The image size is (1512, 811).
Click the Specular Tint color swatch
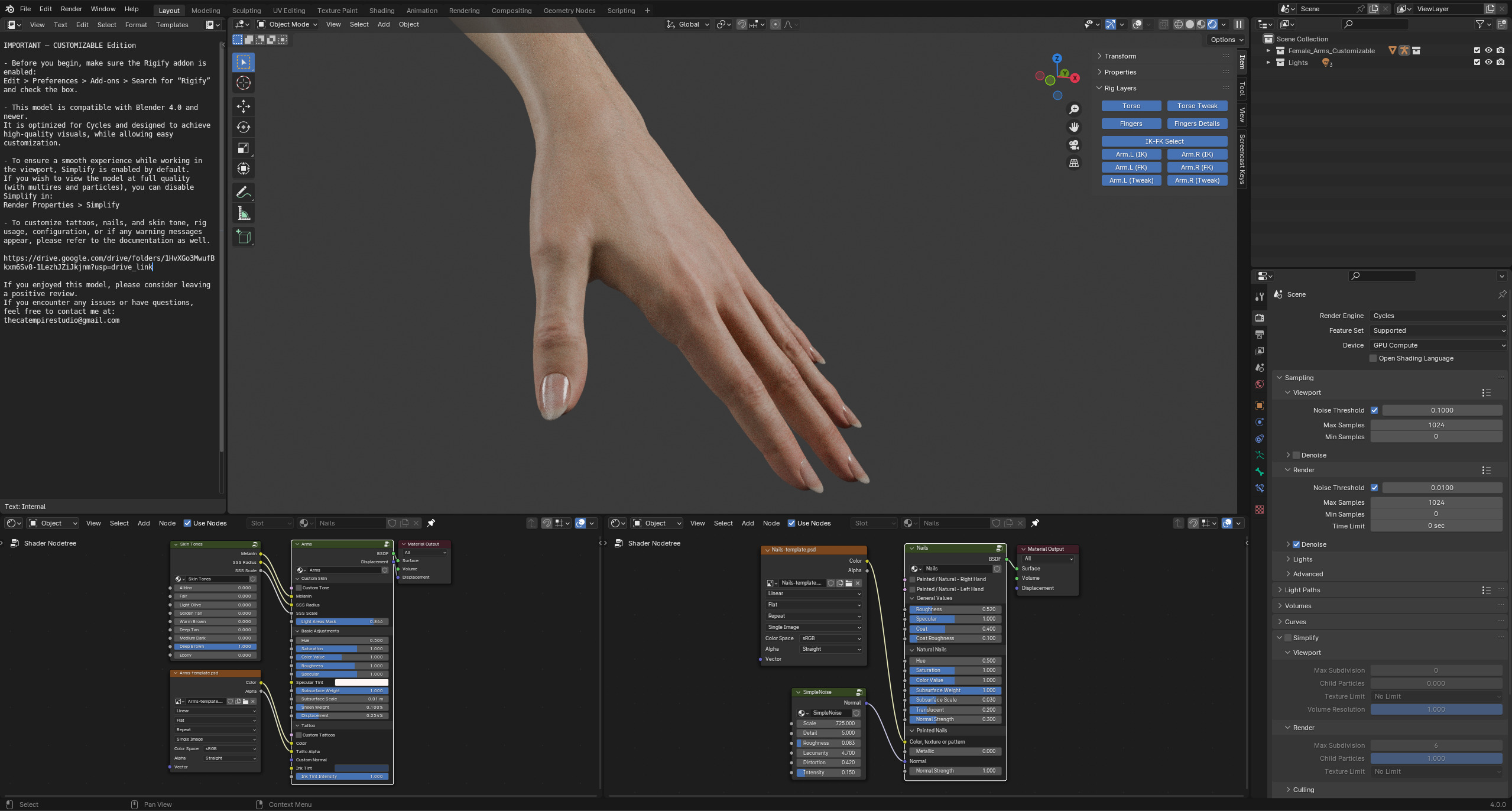(361, 683)
